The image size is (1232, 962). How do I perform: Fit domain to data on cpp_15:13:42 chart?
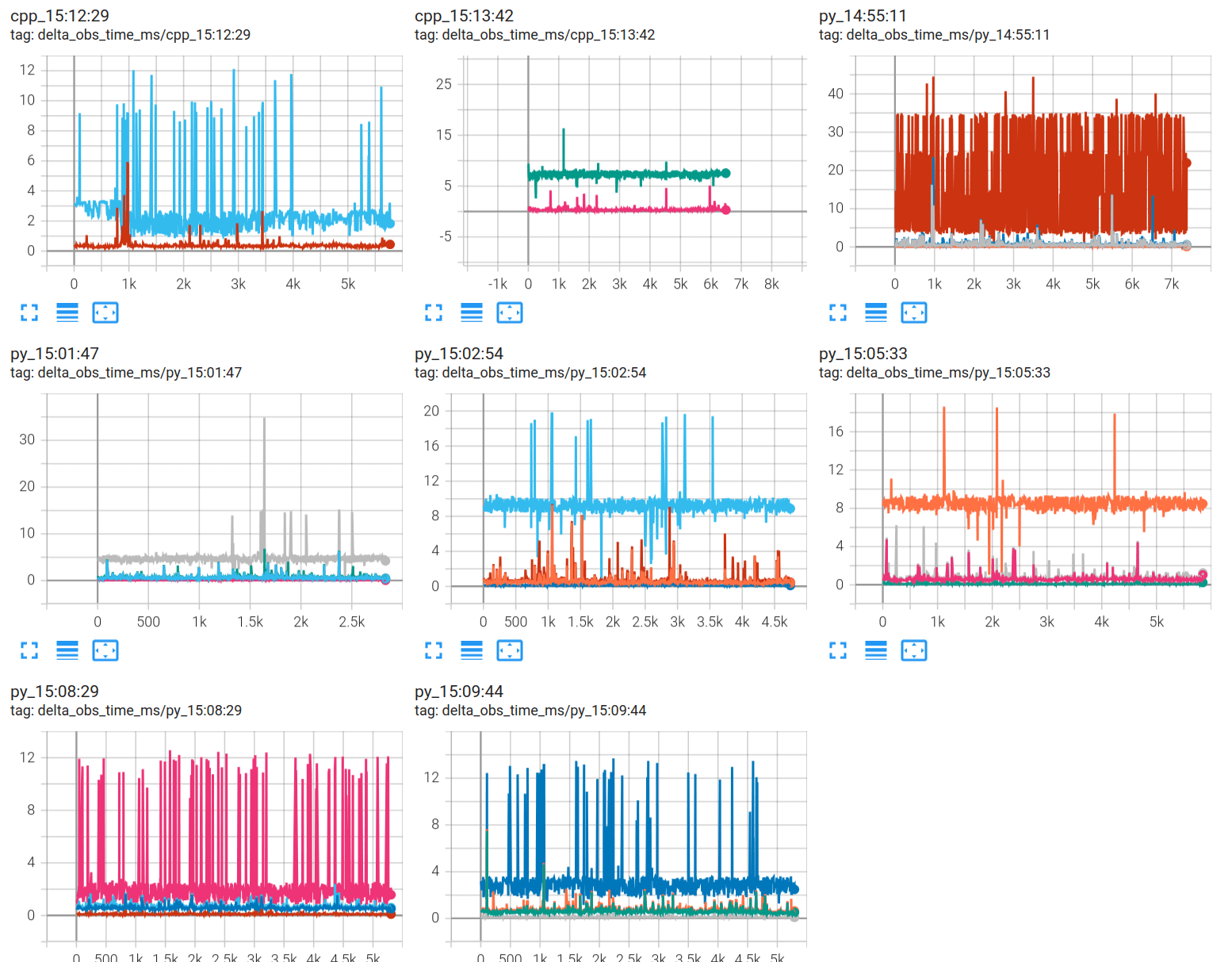click(510, 312)
